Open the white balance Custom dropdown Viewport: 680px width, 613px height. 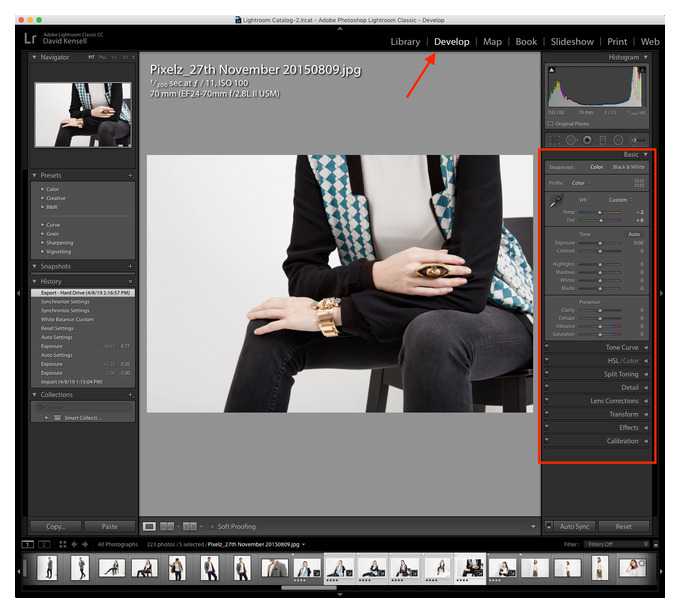(619, 199)
